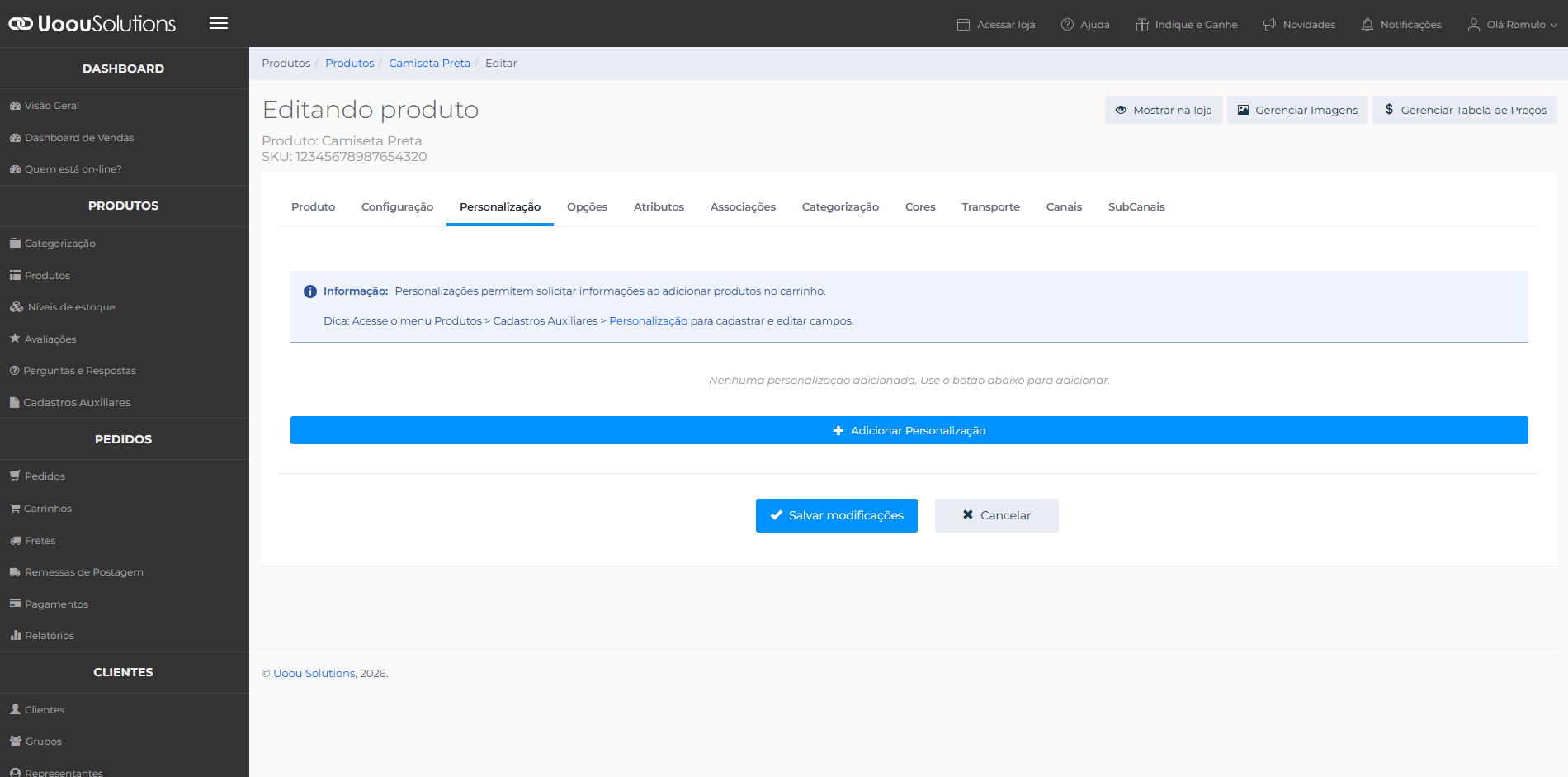Screen dimensions: 1568x777
Task: Open the Transporte tab
Action: 990,207
